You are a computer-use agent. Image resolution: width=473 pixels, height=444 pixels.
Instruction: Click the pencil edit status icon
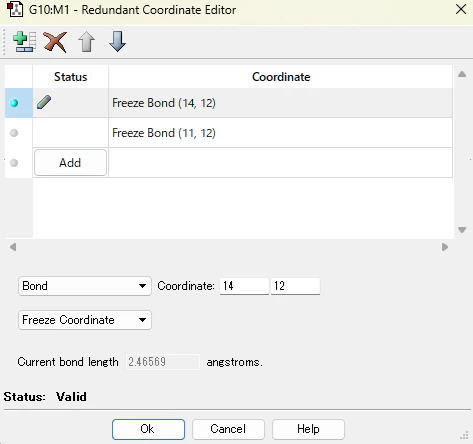click(44, 102)
